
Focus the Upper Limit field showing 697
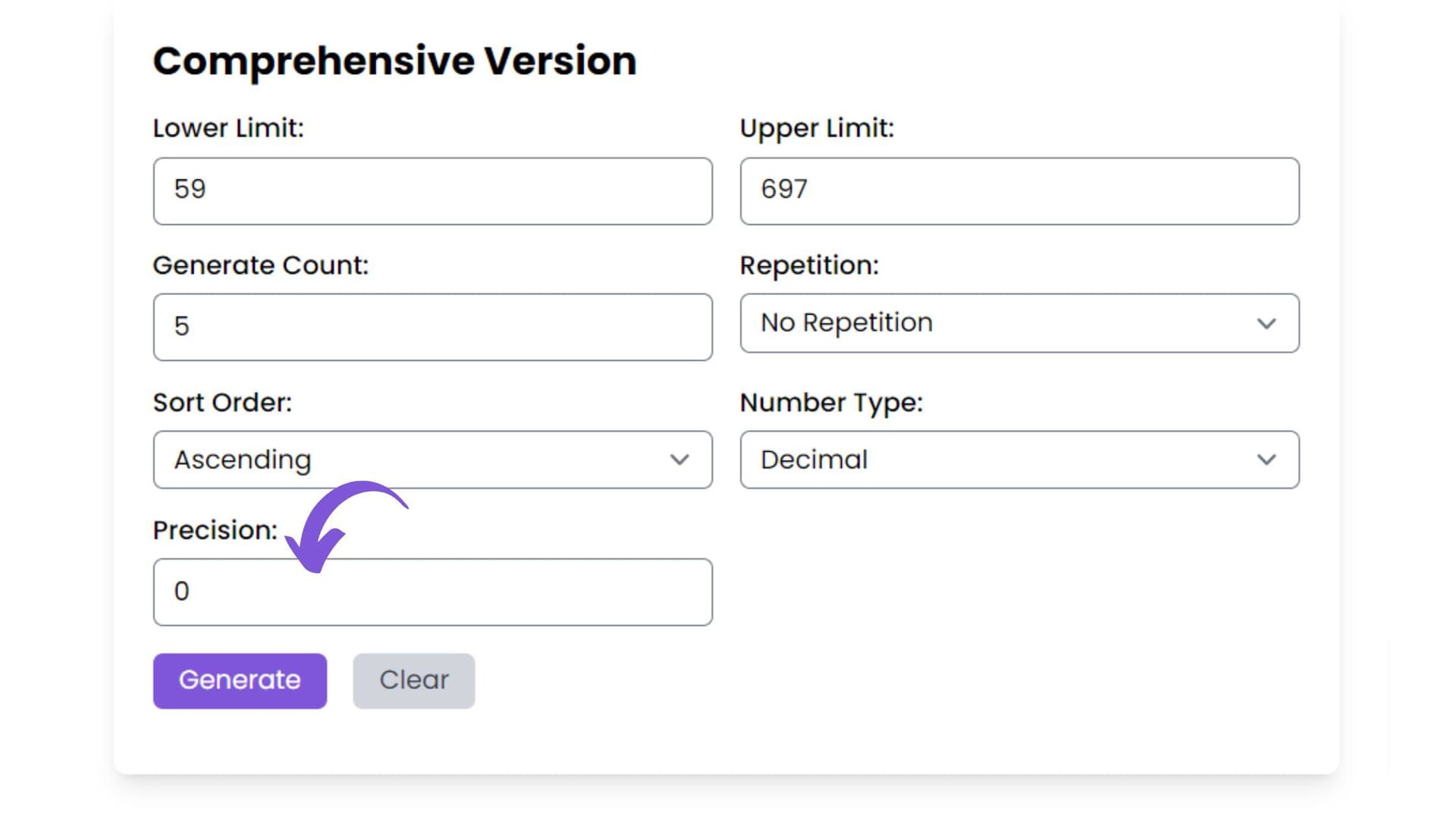(1019, 191)
